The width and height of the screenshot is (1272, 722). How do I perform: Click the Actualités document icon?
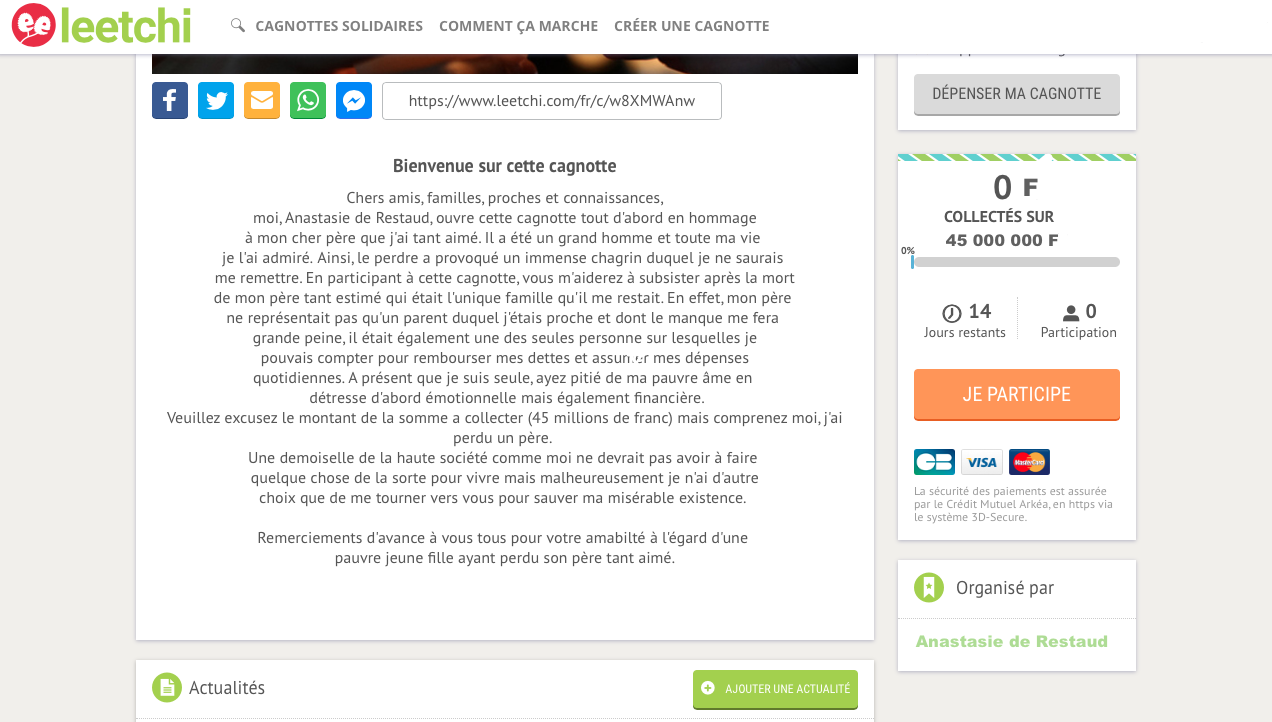pyautogui.click(x=167, y=688)
